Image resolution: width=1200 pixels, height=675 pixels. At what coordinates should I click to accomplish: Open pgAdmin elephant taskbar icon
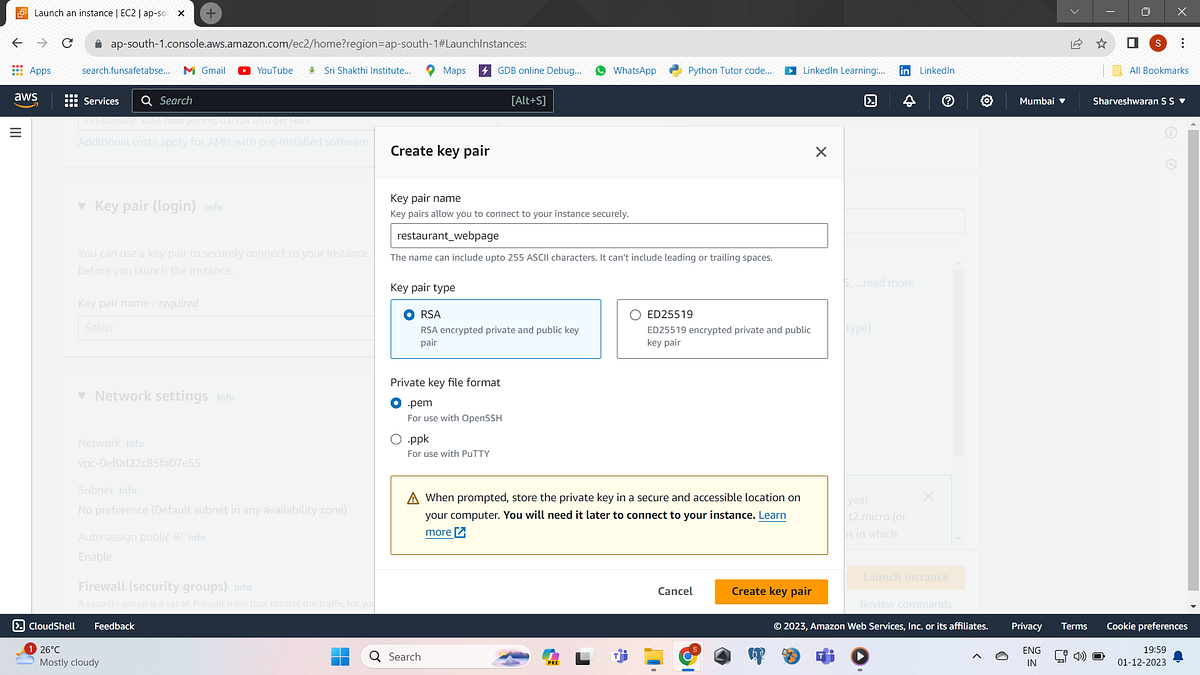point(757,656)
